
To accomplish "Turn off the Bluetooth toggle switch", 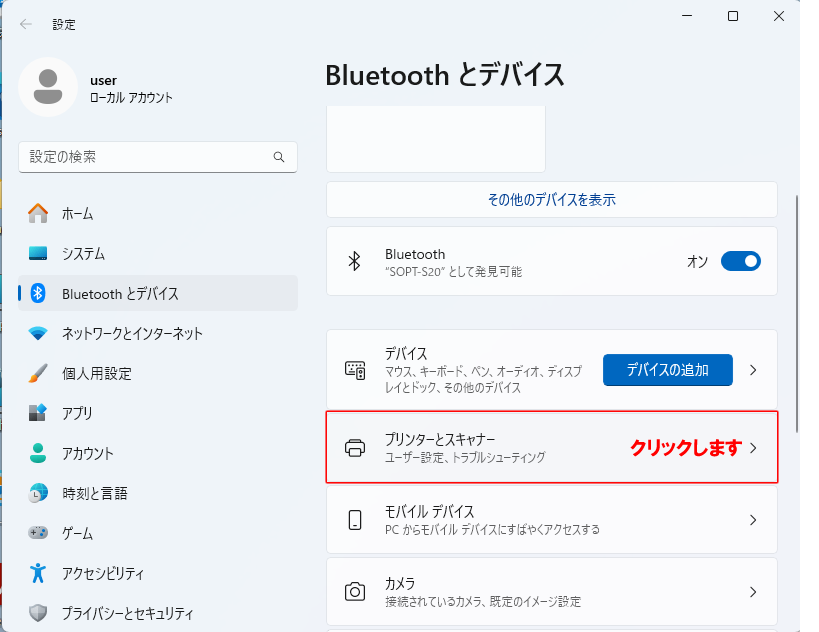I will click(x=741, y=261).
